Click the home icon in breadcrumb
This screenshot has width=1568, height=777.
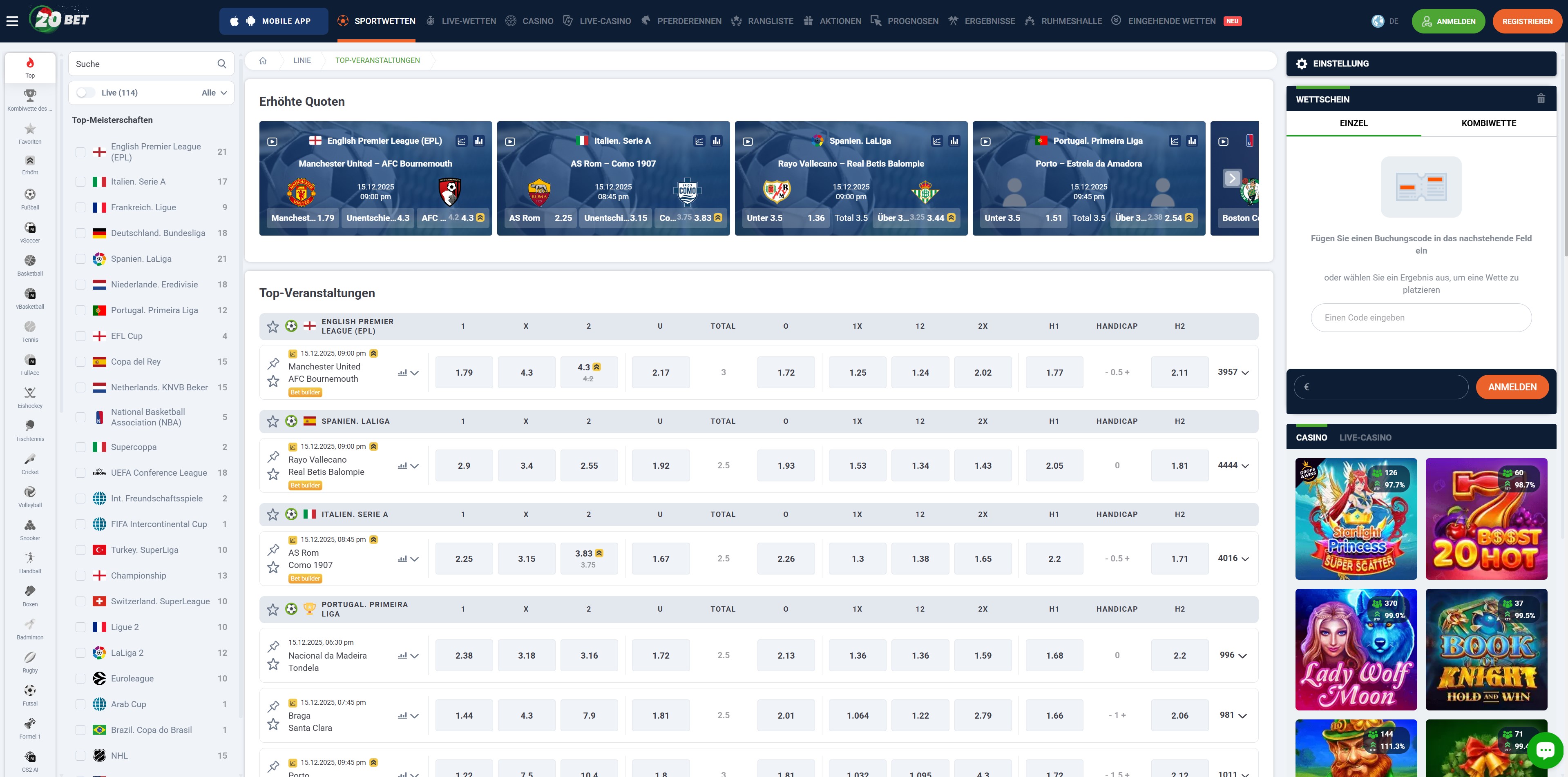pyautogui.click(x=263, y=61)
